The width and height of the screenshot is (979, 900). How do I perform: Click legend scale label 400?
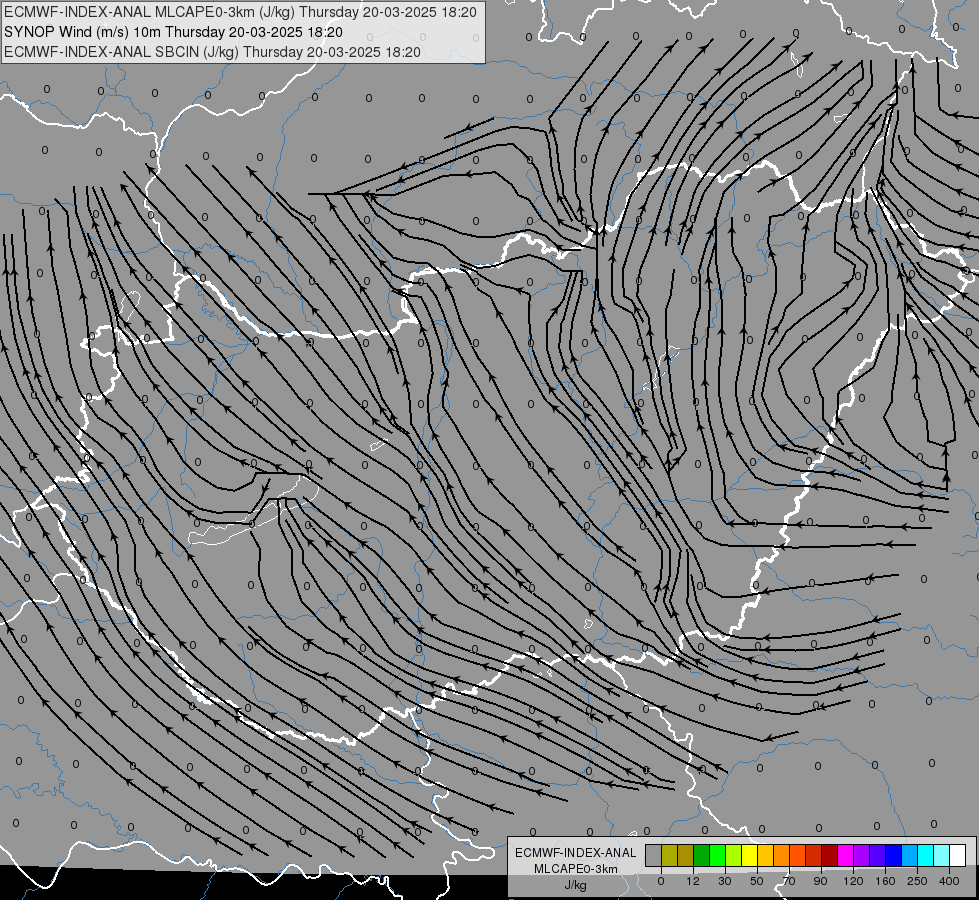pyautogui.click(x=949, y=881)
